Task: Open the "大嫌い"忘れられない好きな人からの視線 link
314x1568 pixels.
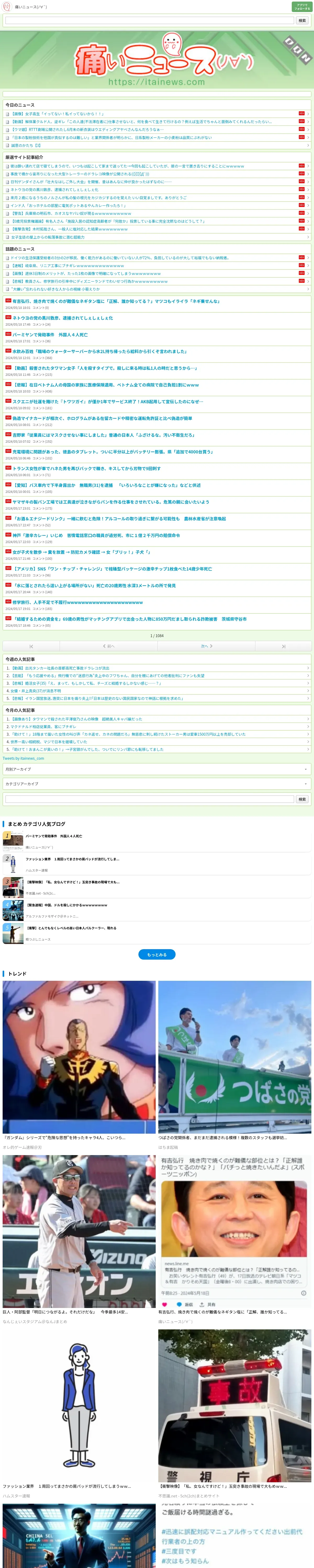Action: [55, 289]
